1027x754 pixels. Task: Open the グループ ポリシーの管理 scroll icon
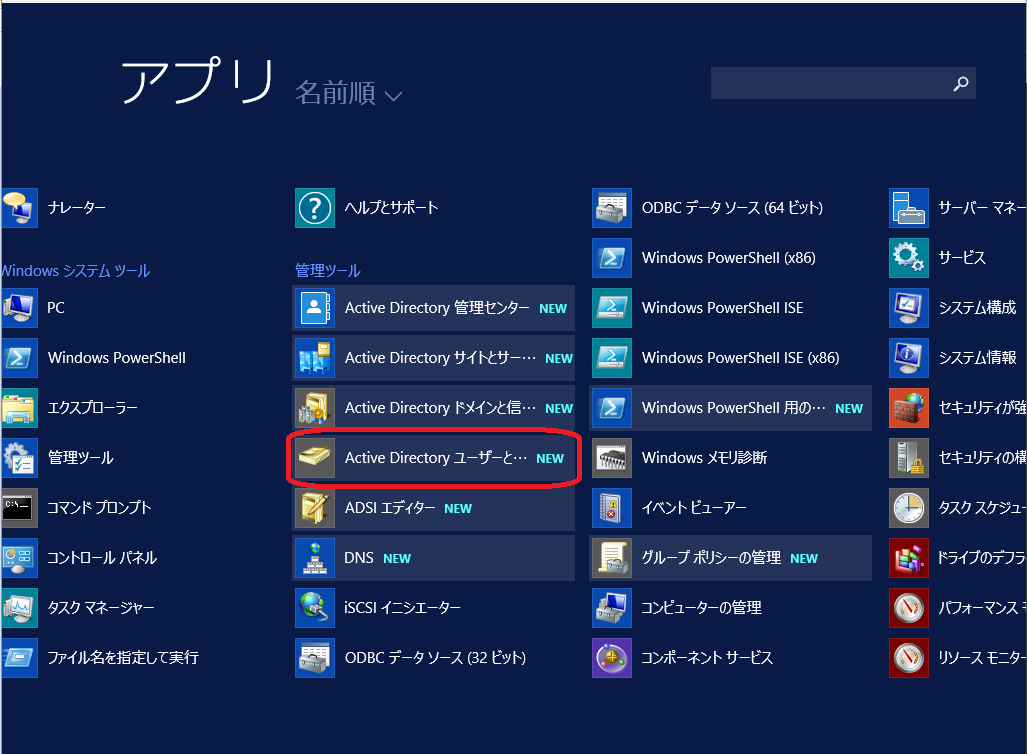tap(612, 557)
